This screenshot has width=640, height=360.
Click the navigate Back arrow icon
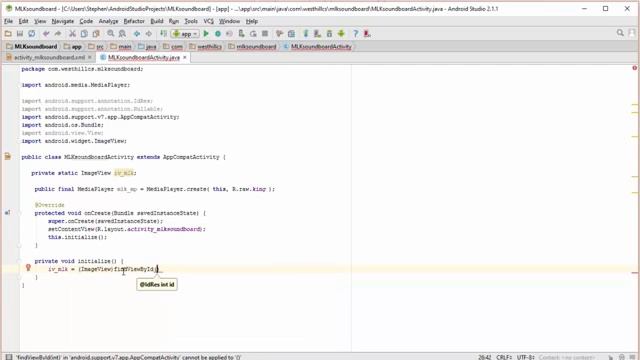137,34
